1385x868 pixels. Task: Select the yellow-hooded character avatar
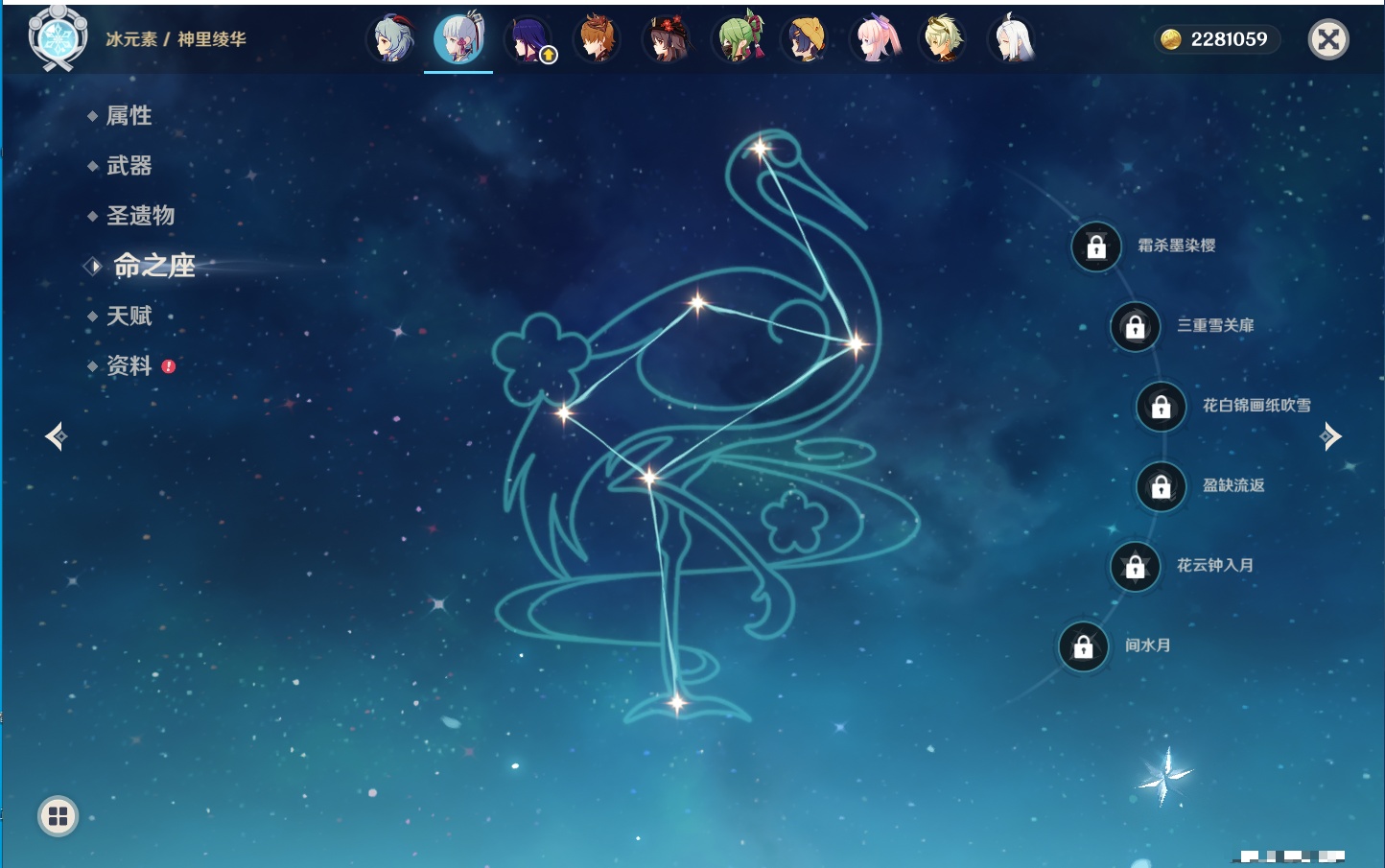point(805,39)
